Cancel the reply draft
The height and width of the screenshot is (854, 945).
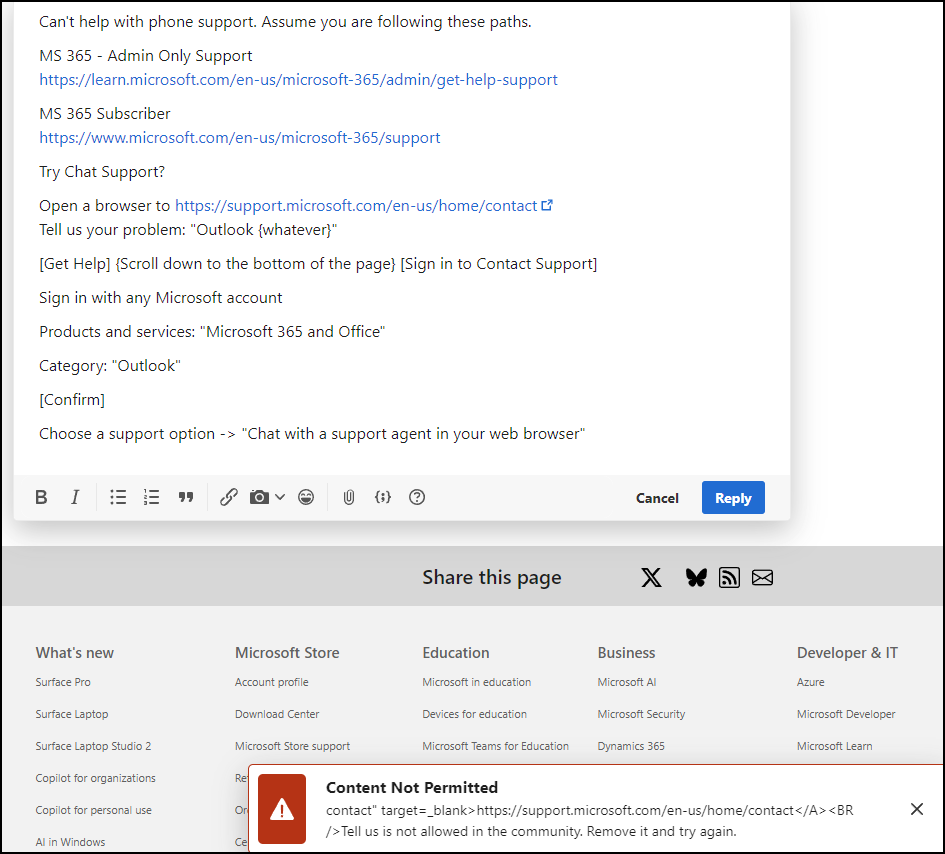657,498
